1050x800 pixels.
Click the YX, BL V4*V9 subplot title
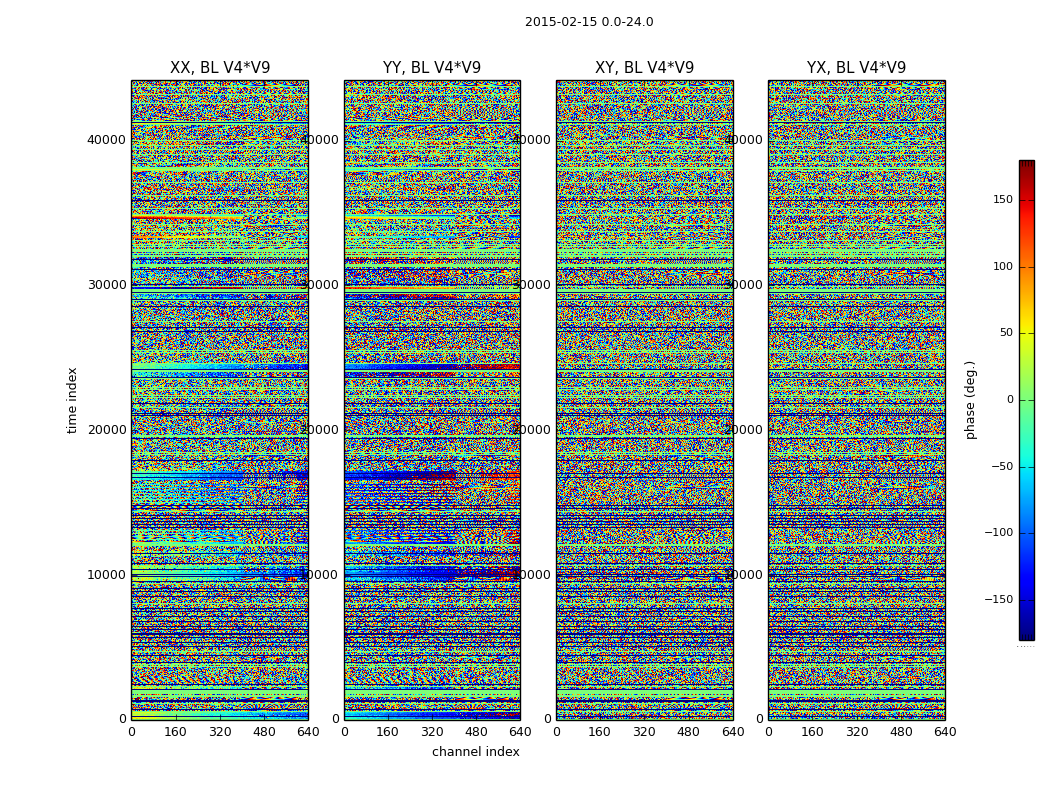856,68
